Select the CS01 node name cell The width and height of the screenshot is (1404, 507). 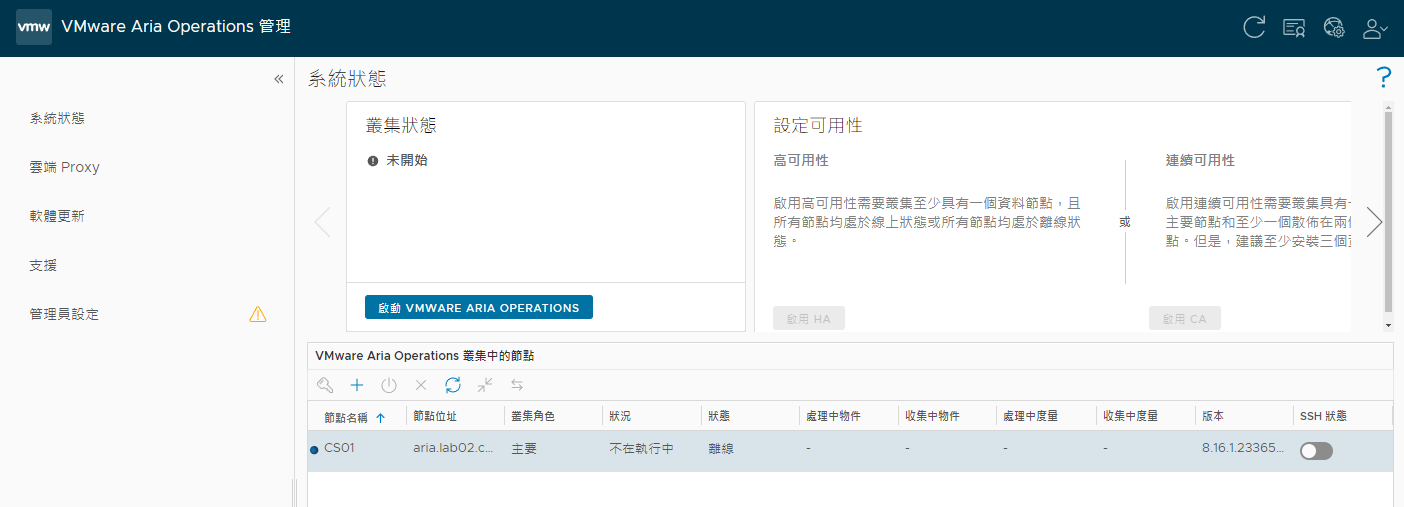339,448
